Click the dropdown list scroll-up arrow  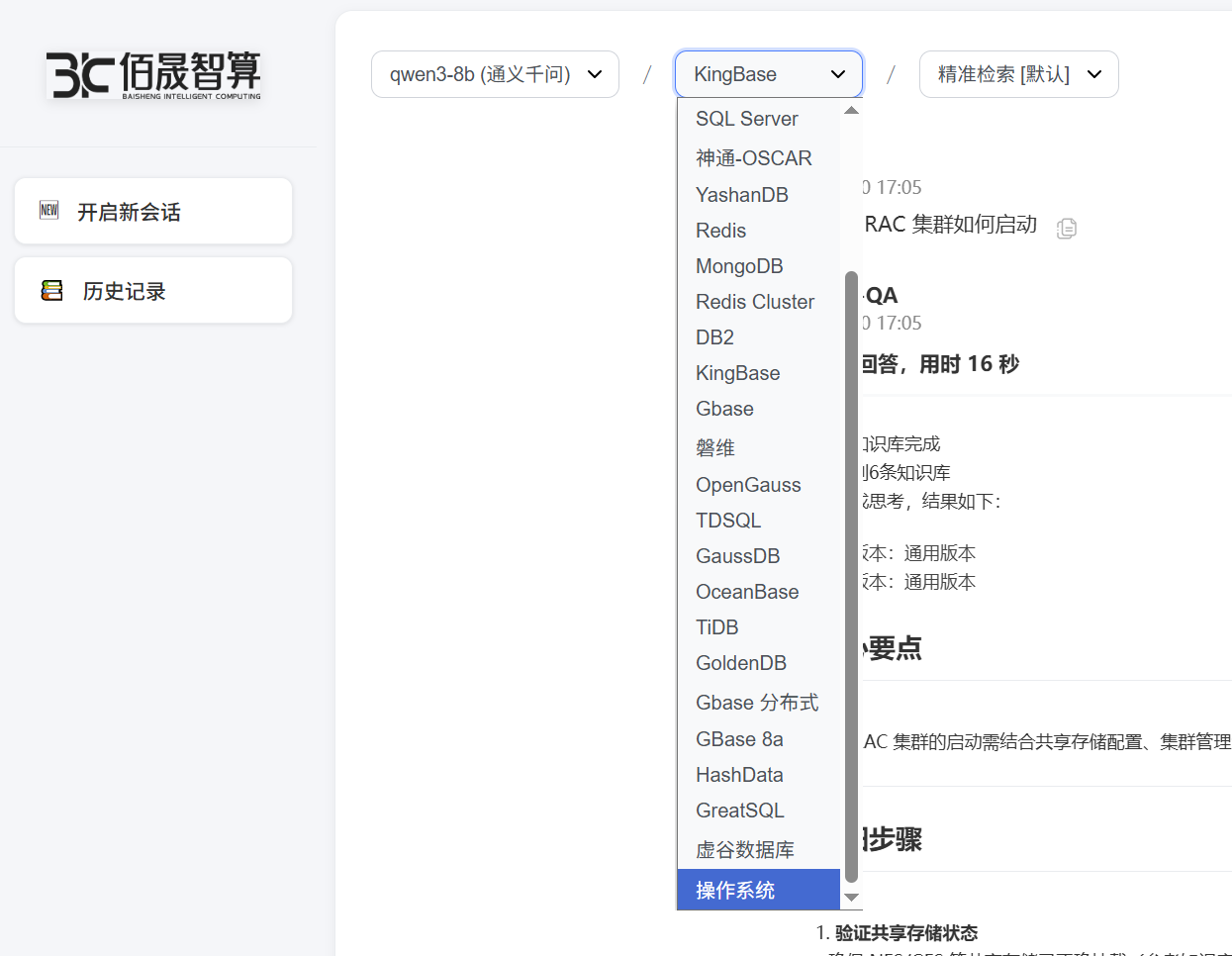[x=851, y=110]
